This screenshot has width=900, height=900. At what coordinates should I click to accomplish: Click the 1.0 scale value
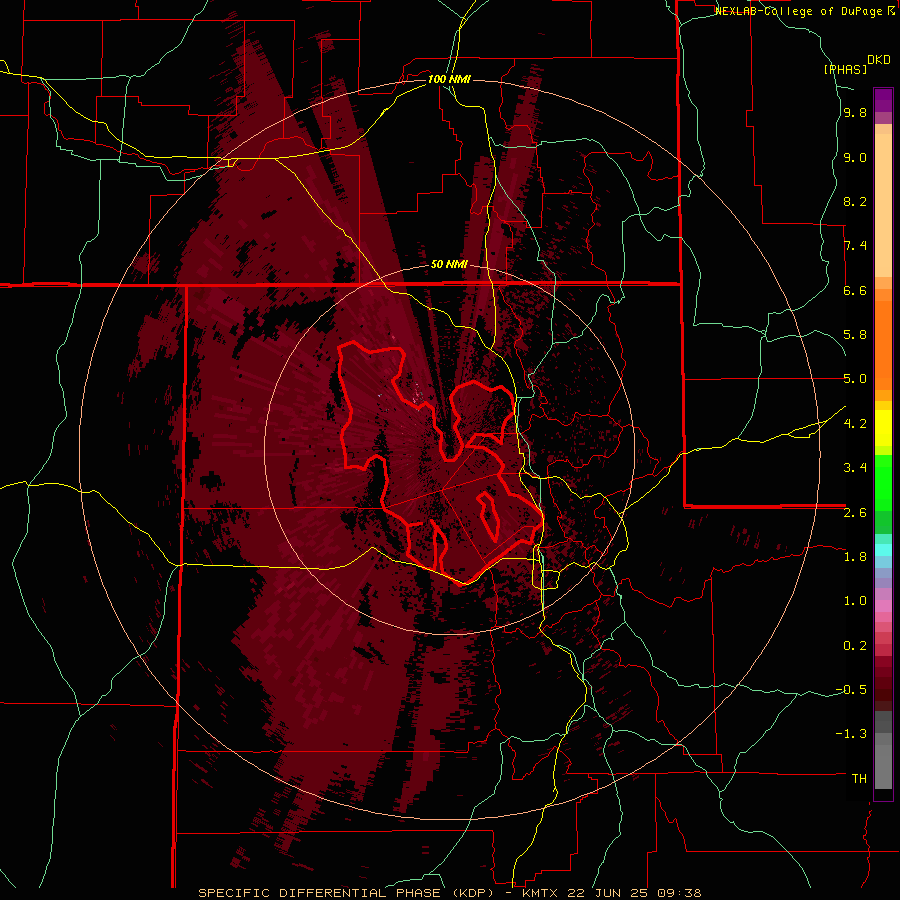[x=855, y=600]
